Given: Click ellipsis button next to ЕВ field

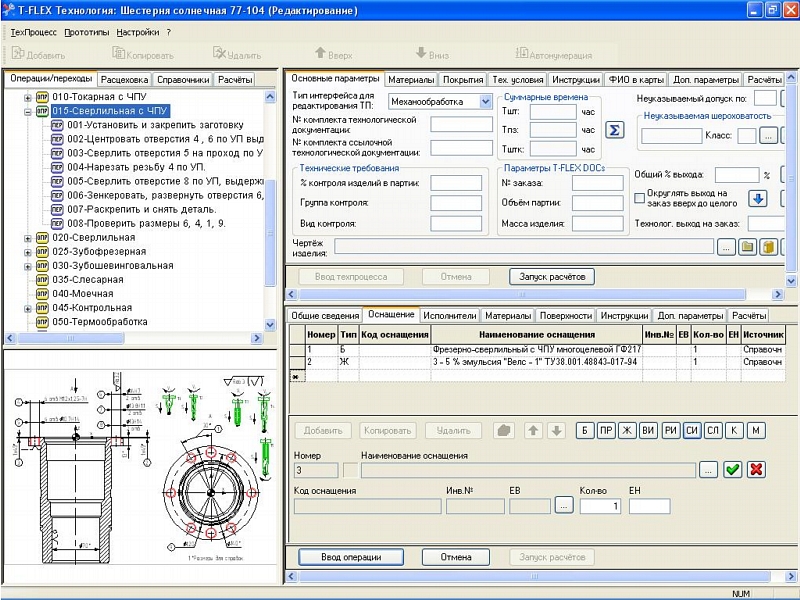Looking at the screenshot, I should [x=563, y=505].
